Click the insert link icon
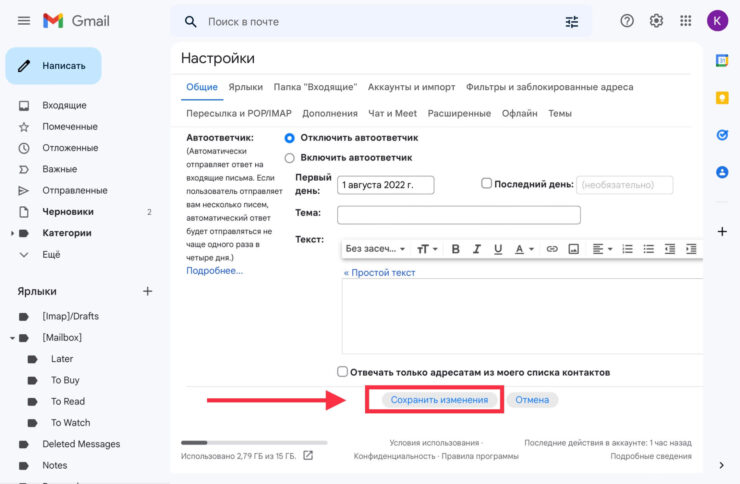Screen dimensions: 740x484 (551, 249)
